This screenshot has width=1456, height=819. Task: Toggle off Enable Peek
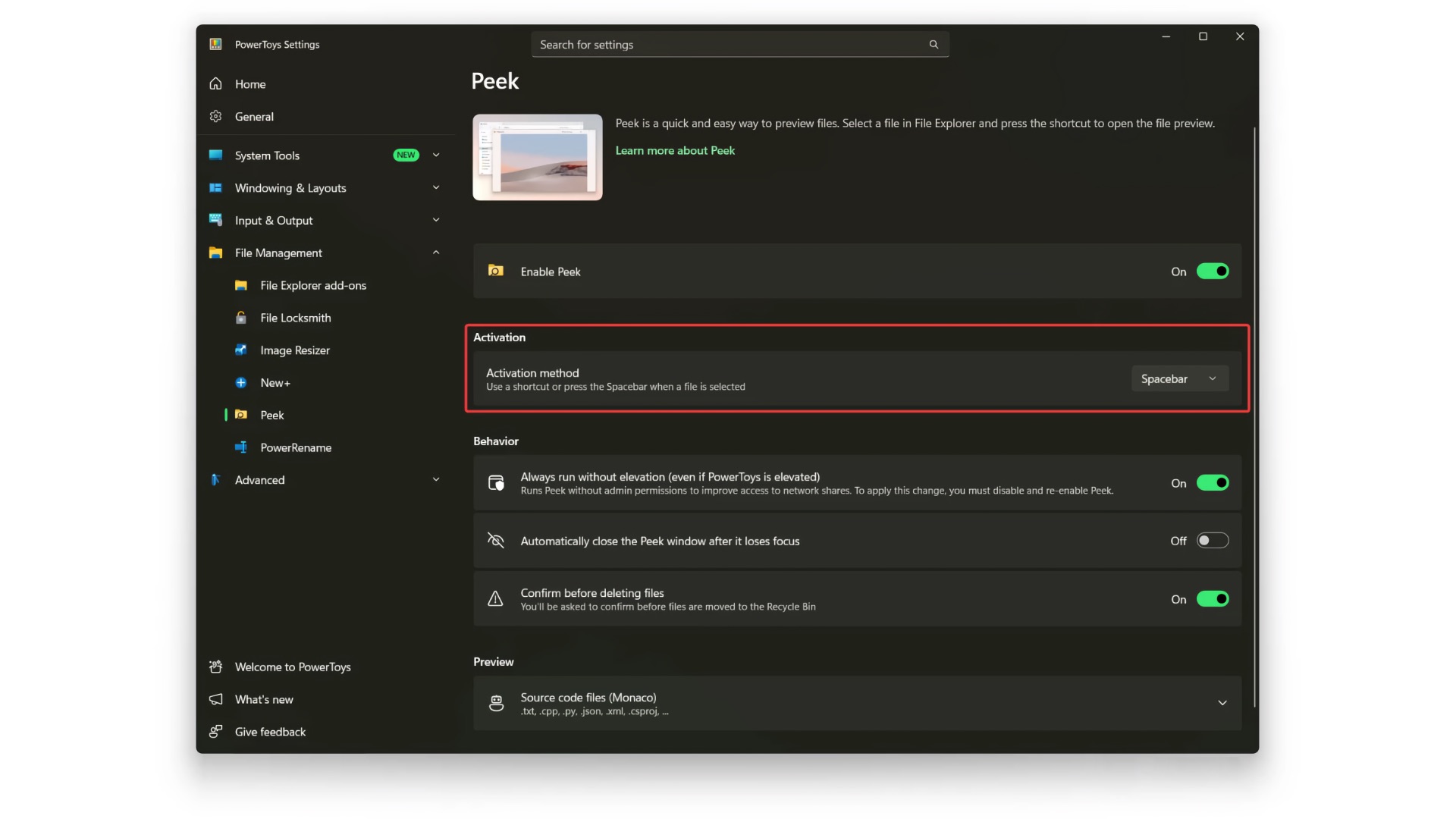(1213, 271)
